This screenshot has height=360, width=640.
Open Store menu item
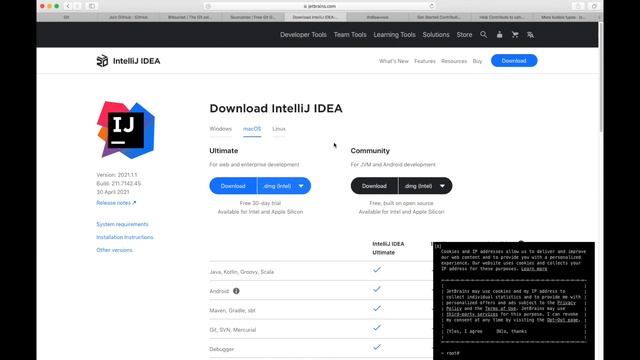click(x=464, y=35)
